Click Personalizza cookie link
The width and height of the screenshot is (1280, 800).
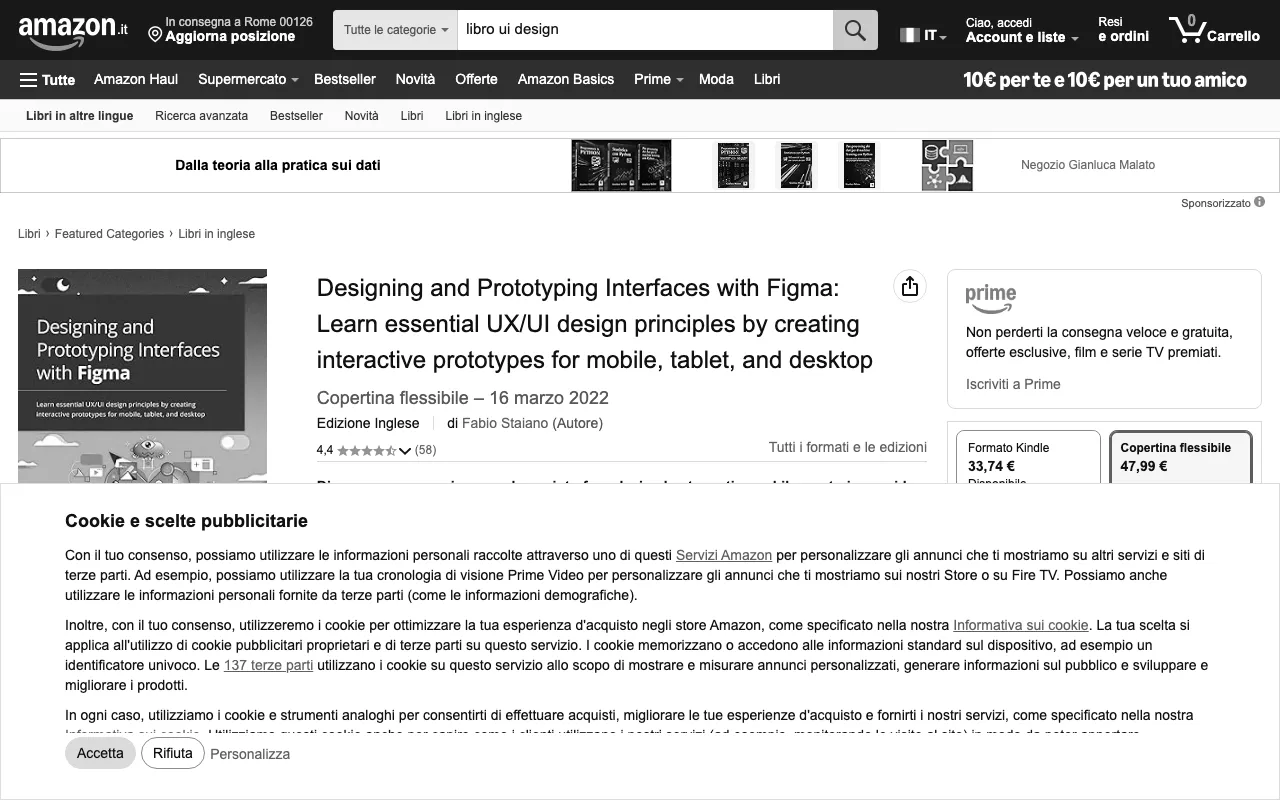250,754
